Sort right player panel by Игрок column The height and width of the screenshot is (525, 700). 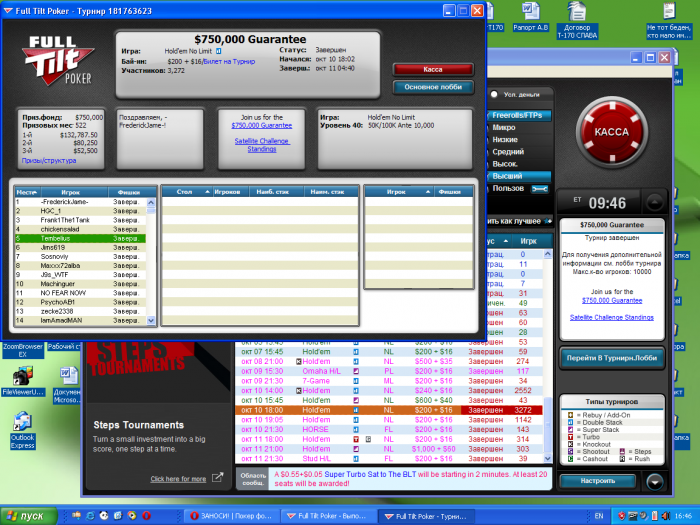point(399,192)
